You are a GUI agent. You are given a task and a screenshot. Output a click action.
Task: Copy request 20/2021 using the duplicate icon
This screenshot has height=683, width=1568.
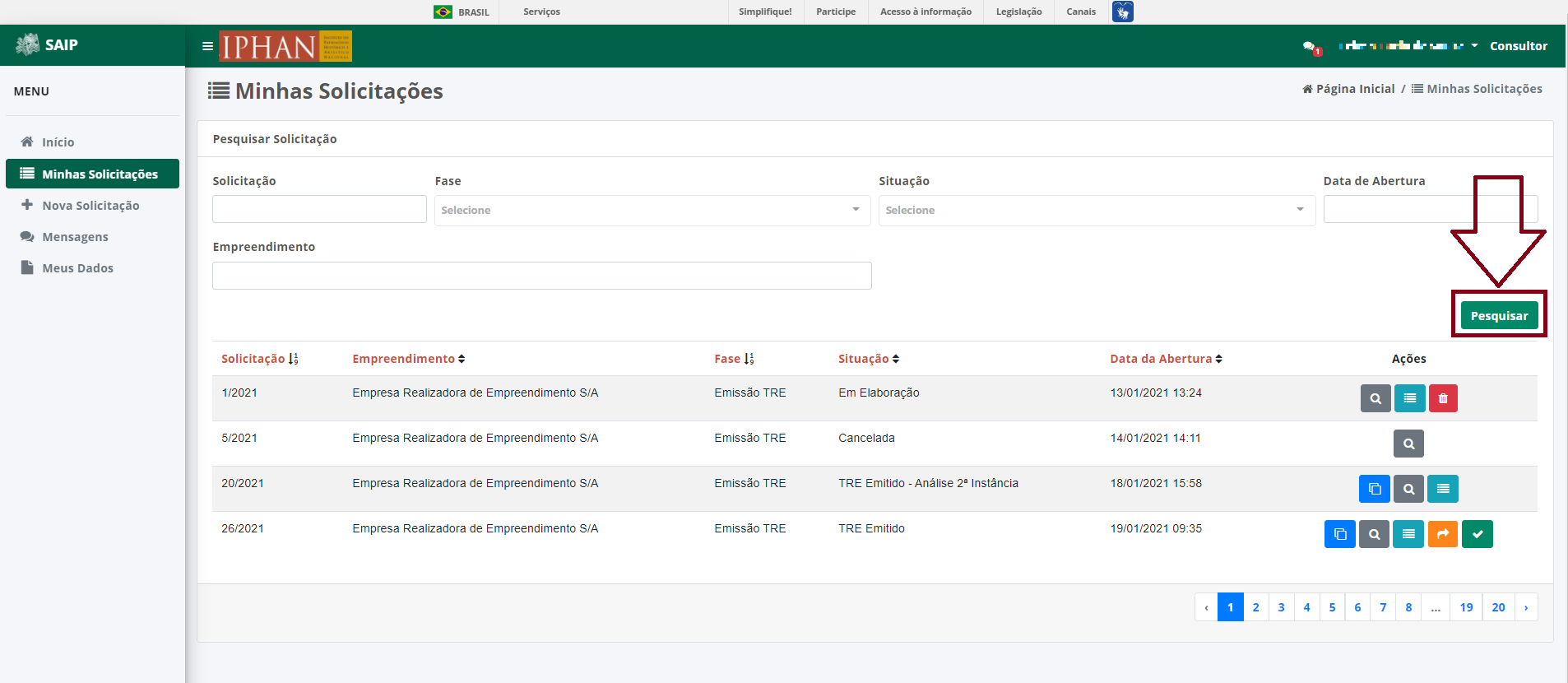point(1375,489)
